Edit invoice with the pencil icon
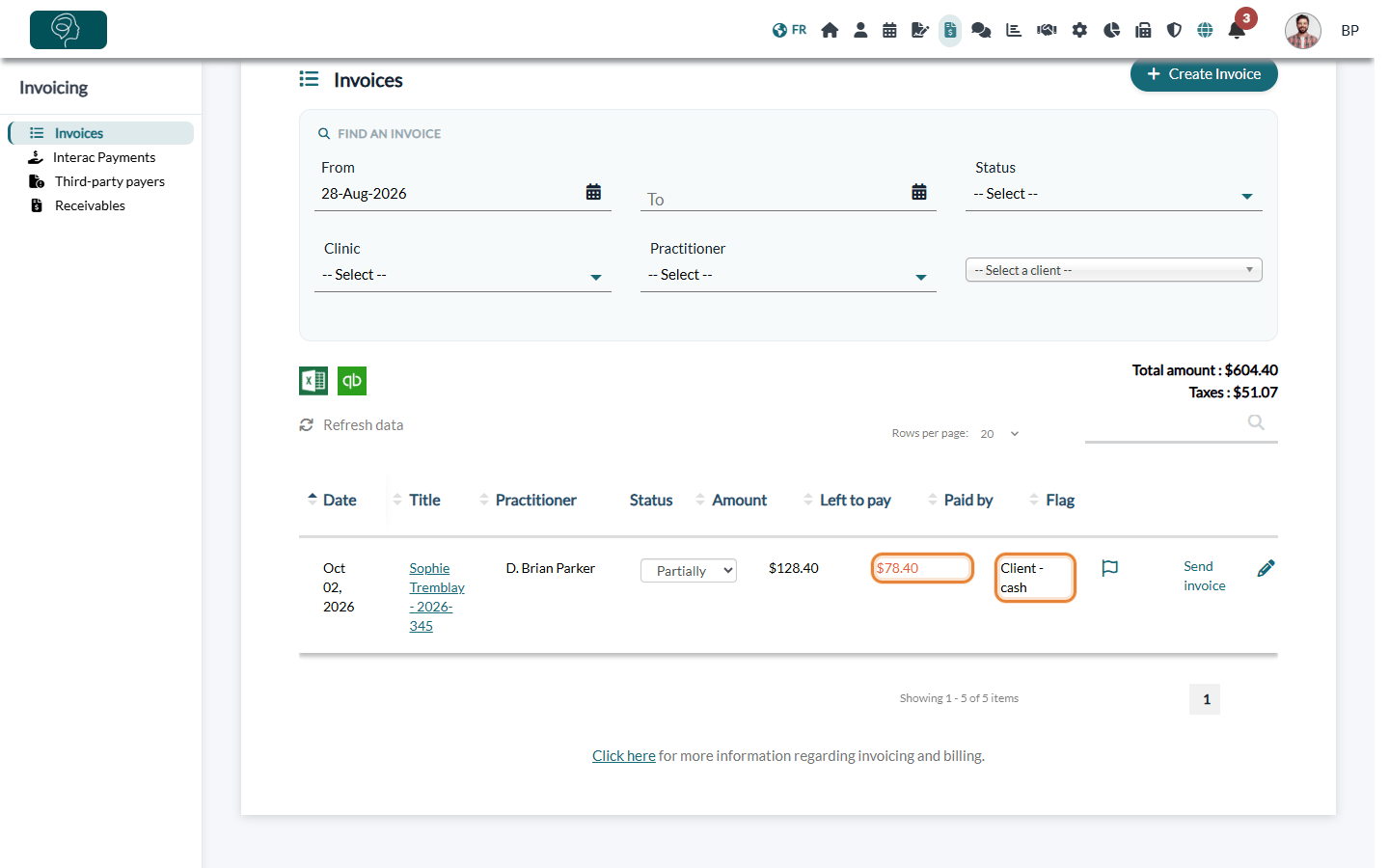 pos(1266,568)
